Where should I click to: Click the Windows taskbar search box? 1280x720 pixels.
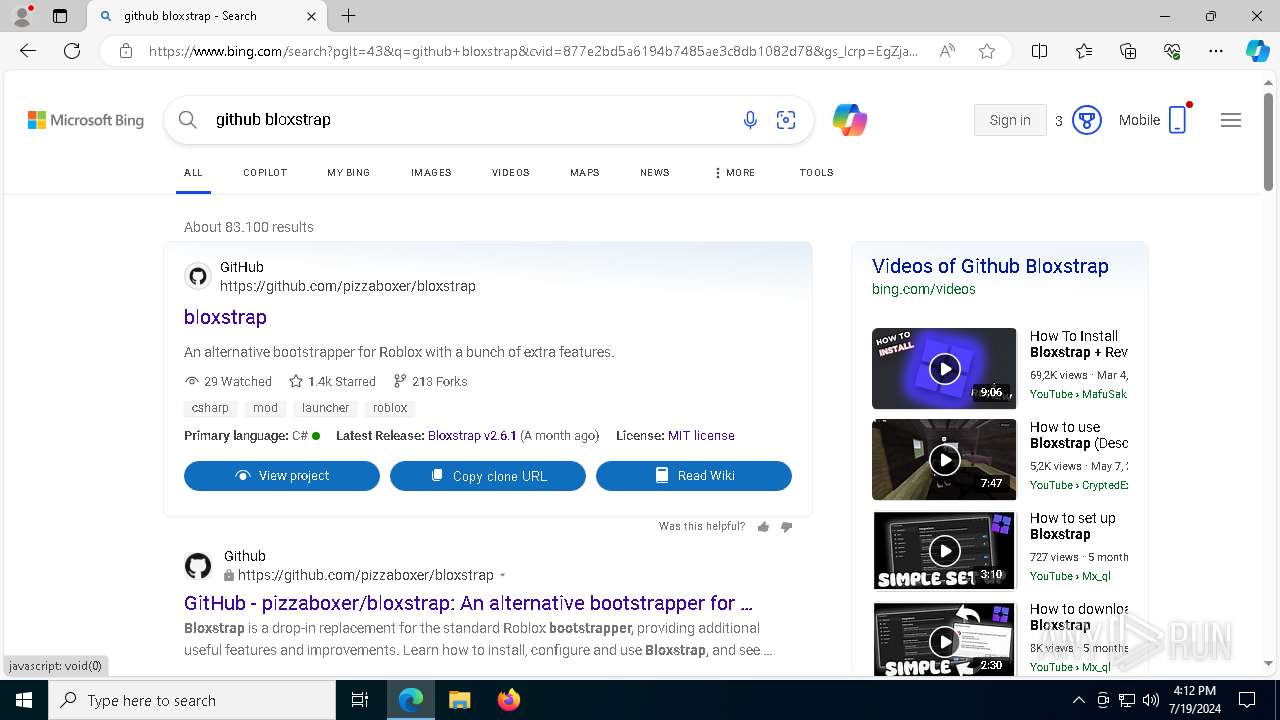[x=192, y=700]
